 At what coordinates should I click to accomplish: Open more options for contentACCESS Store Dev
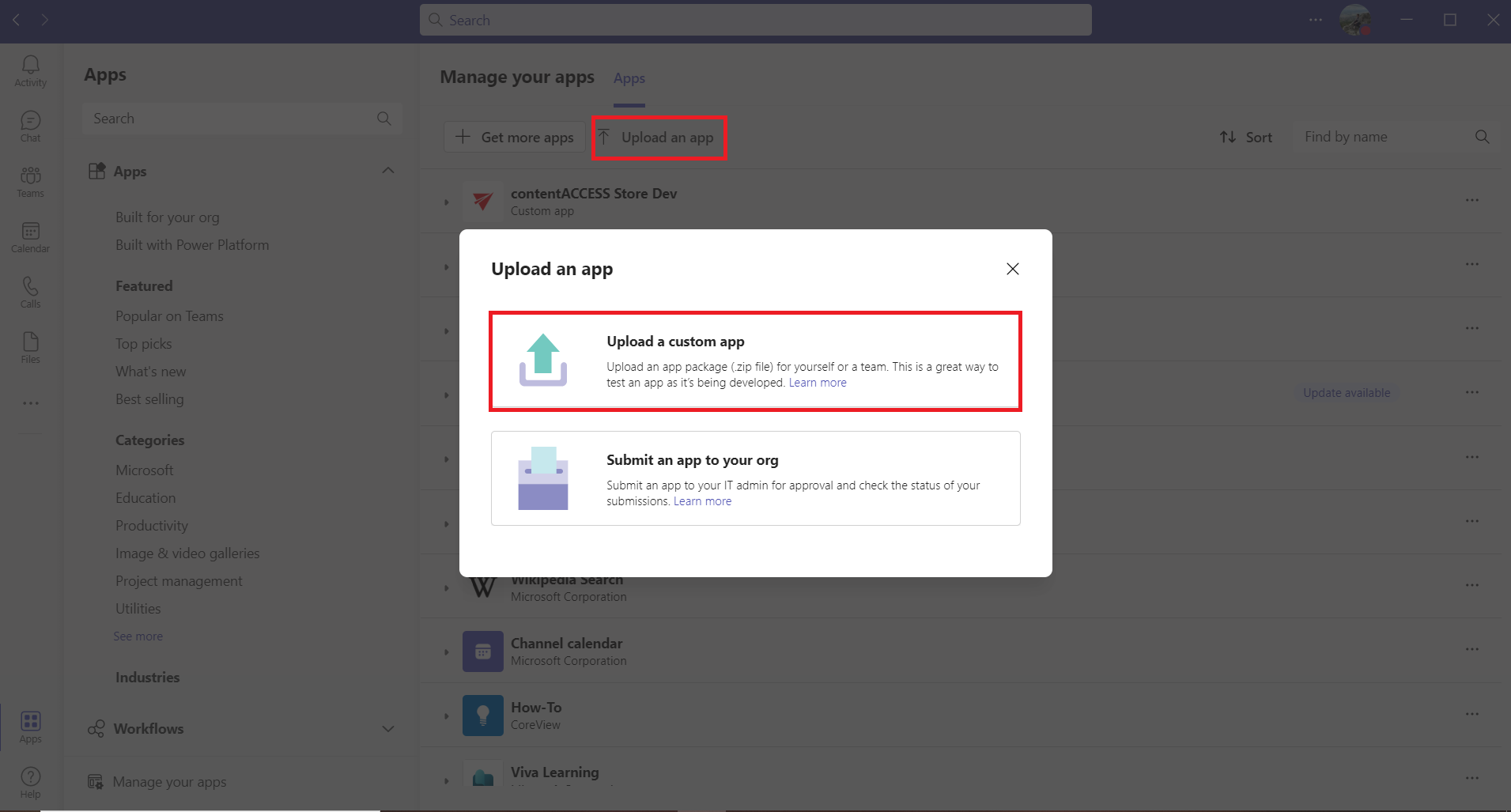click(x=1472, y=200)
